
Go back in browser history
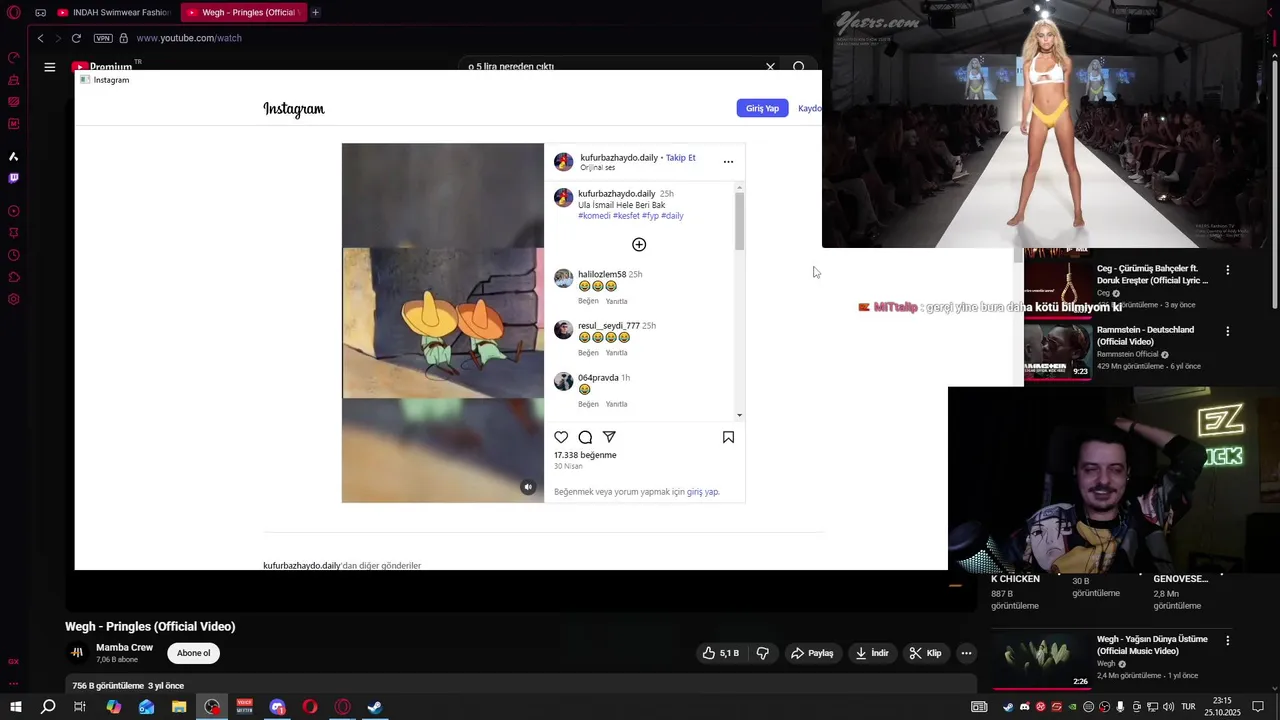pyautogui.click(x=40, y=38)
